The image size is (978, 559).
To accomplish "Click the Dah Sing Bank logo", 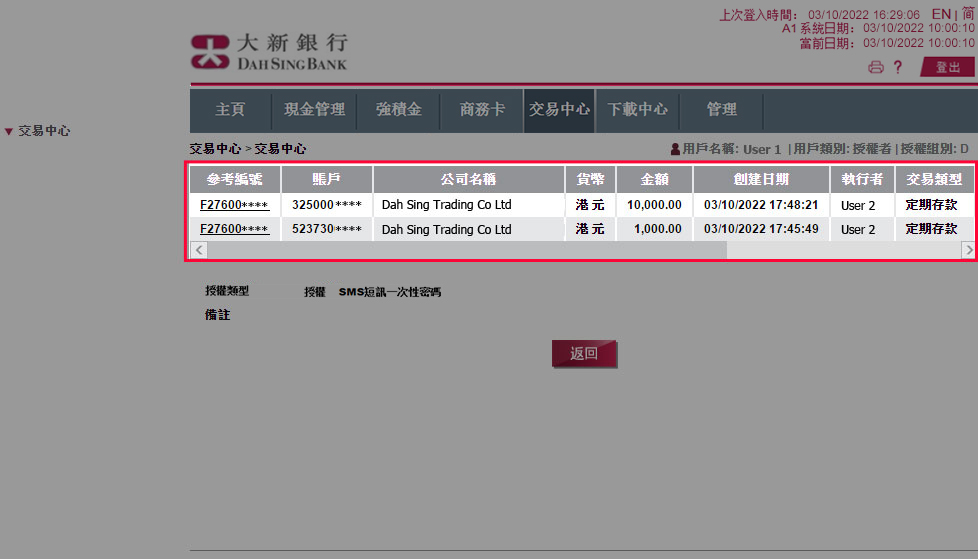I will click(269, 51).
